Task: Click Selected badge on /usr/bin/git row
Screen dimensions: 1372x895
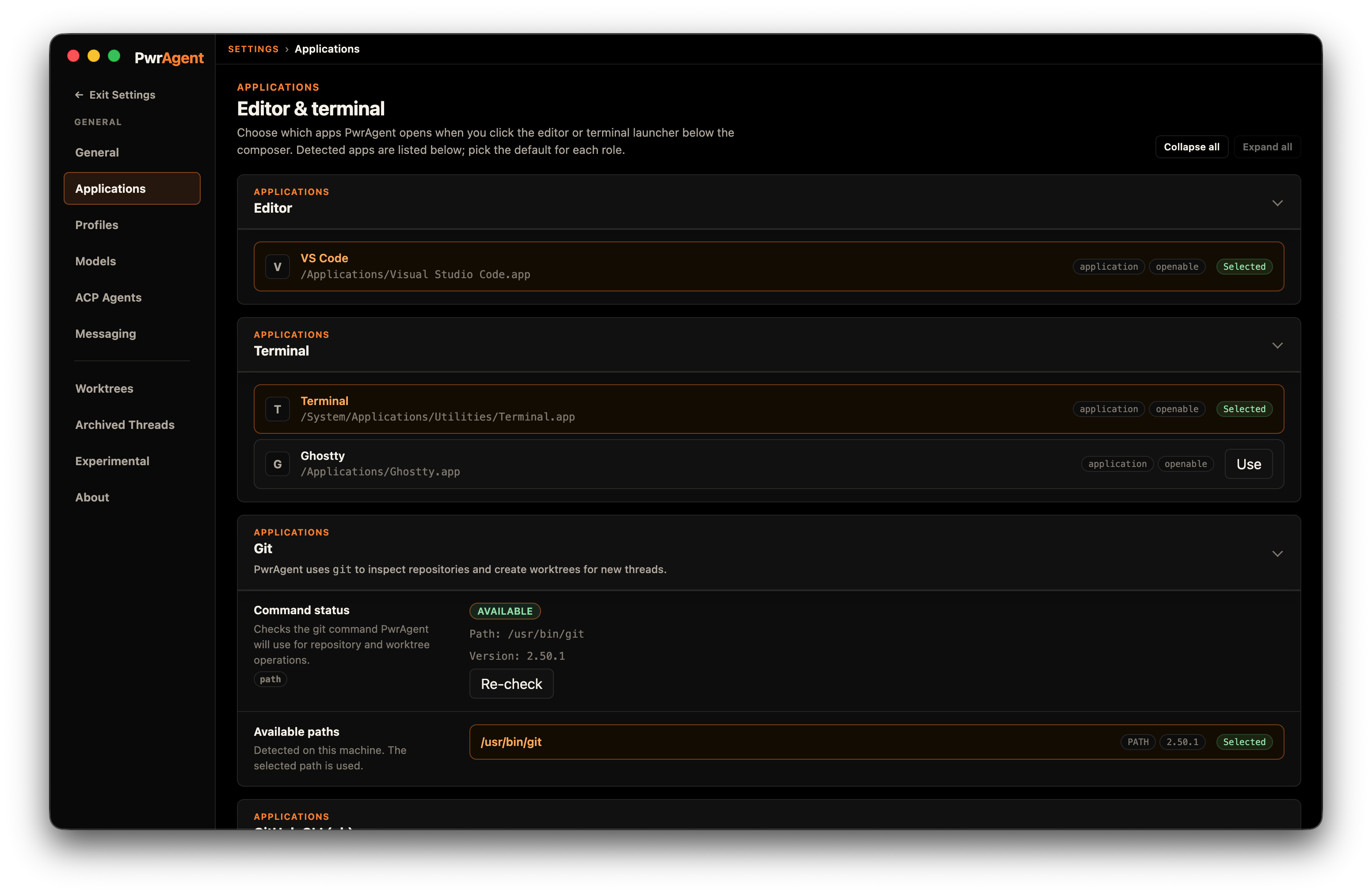Action: pyautogui.click(x=1244, y=742)
